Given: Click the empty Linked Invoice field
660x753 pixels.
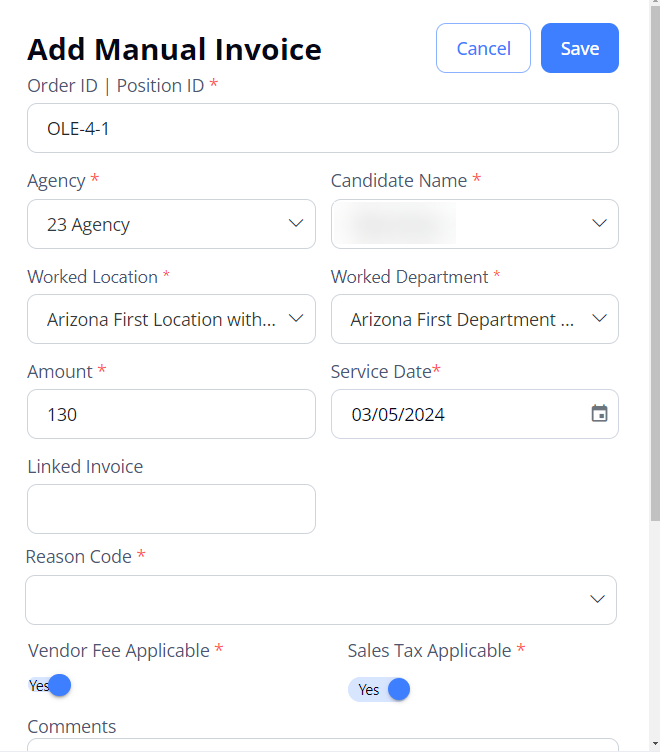Looking at the screenshot, I should tap(171, 509).
